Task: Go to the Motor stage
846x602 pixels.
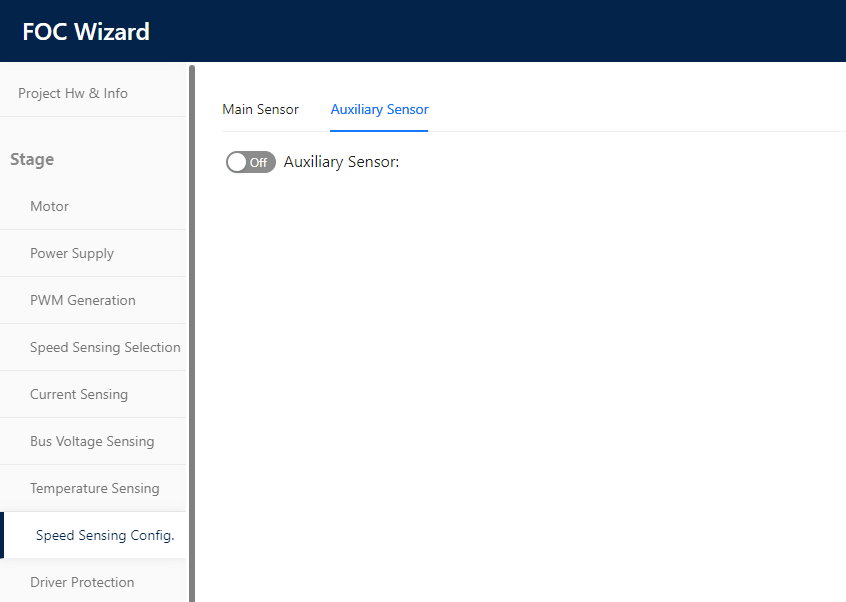Action: (50, 206)
